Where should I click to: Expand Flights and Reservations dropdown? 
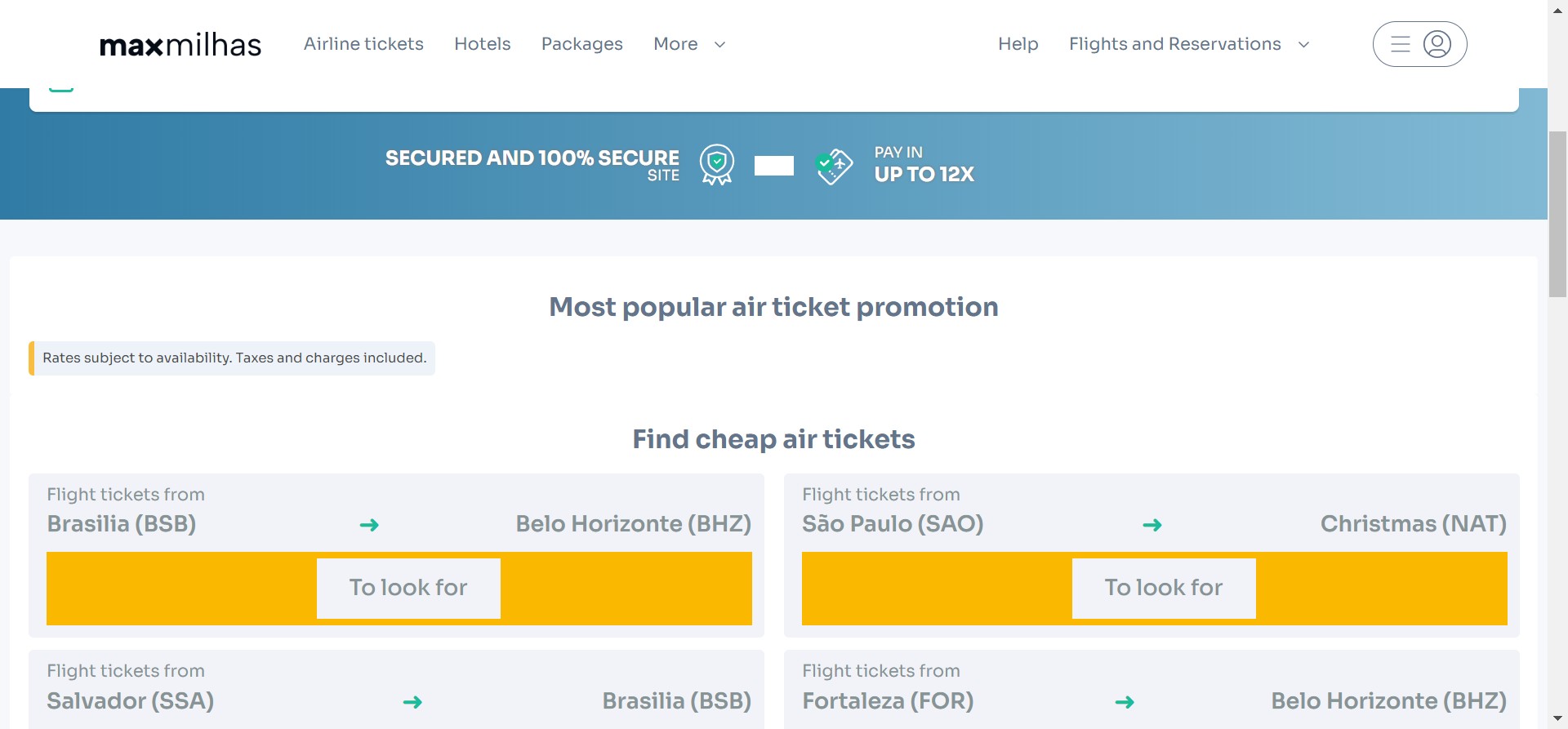pyautogui.click(x=1189, y=44)
